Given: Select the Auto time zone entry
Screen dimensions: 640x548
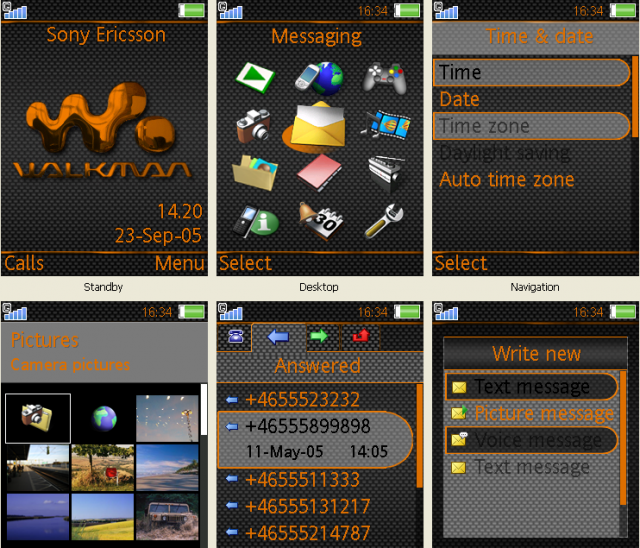Looking at the screenshot, I should pyautogui.click(x=531, y=180).
